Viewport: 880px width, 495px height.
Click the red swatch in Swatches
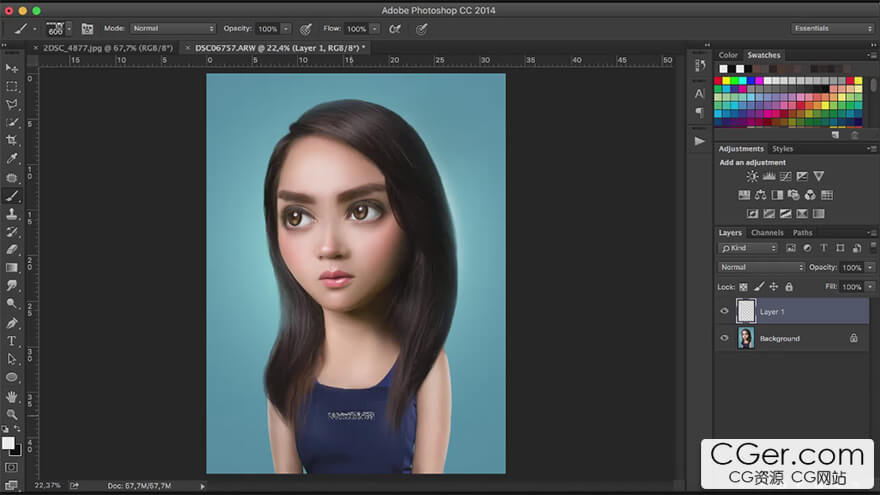(x=718, y=81)
